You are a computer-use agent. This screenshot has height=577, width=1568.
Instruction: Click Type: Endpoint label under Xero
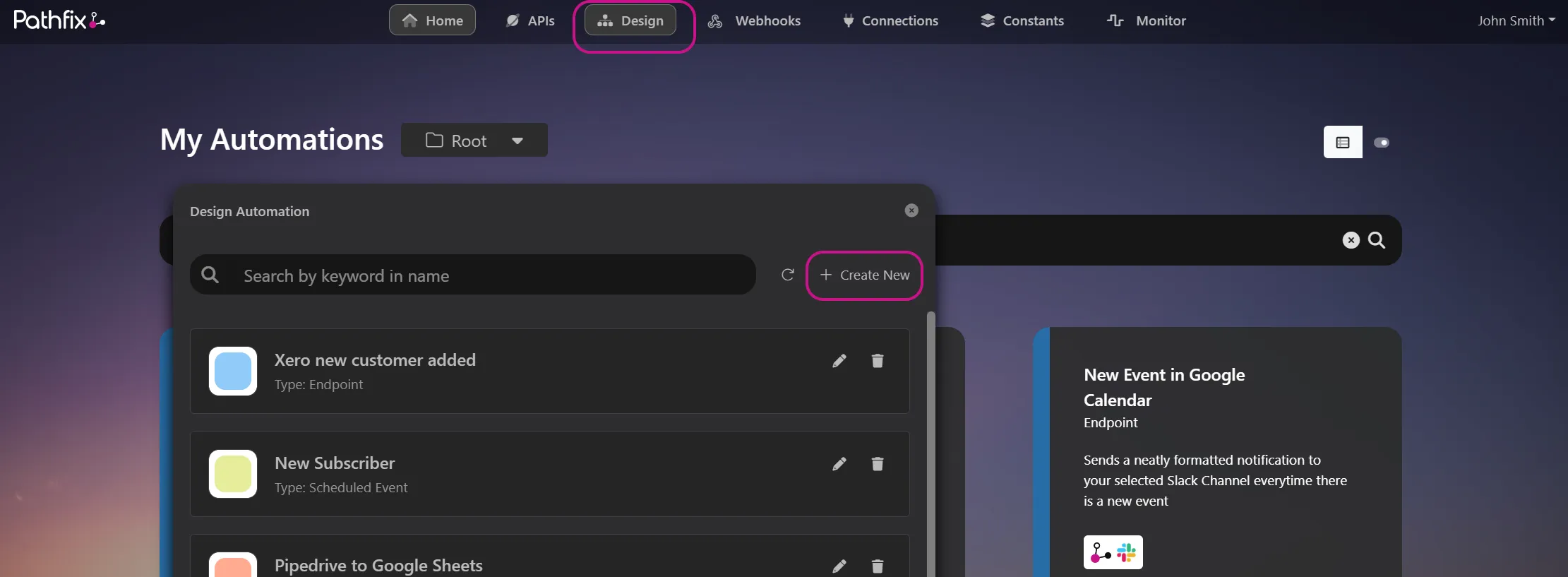point(318,385)
